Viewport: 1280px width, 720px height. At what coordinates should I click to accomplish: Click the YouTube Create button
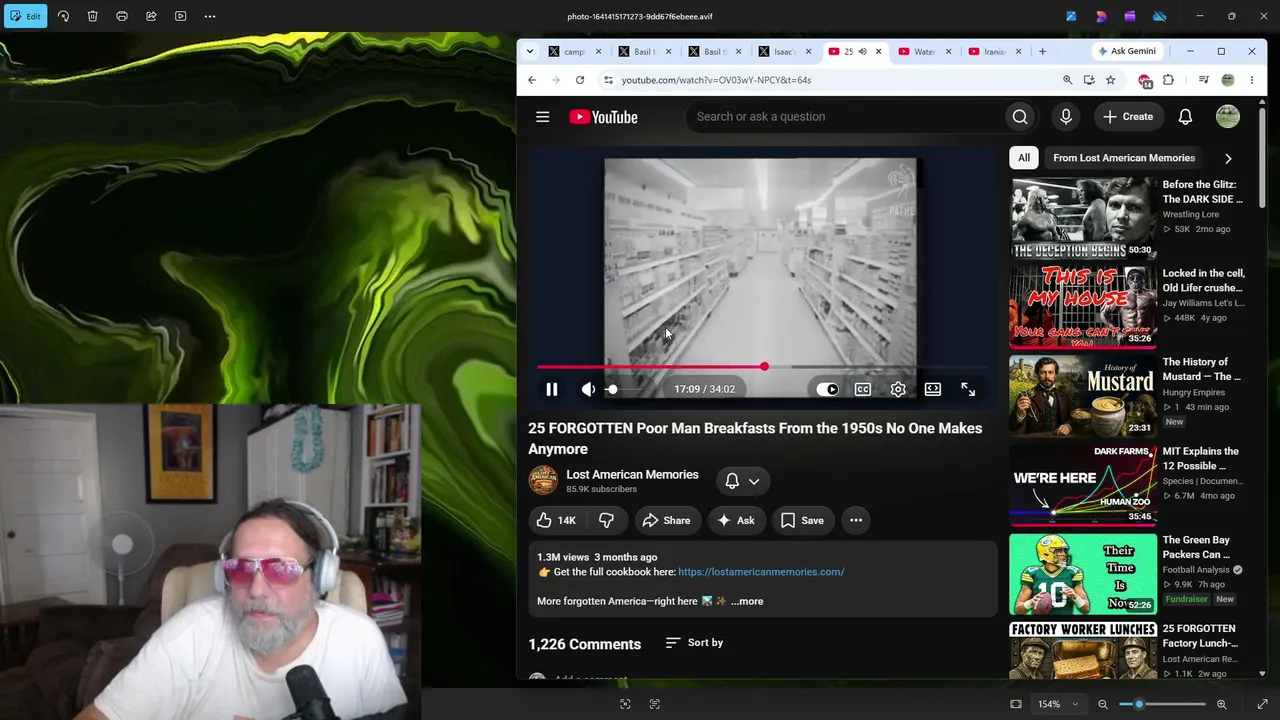(1128, 117)
